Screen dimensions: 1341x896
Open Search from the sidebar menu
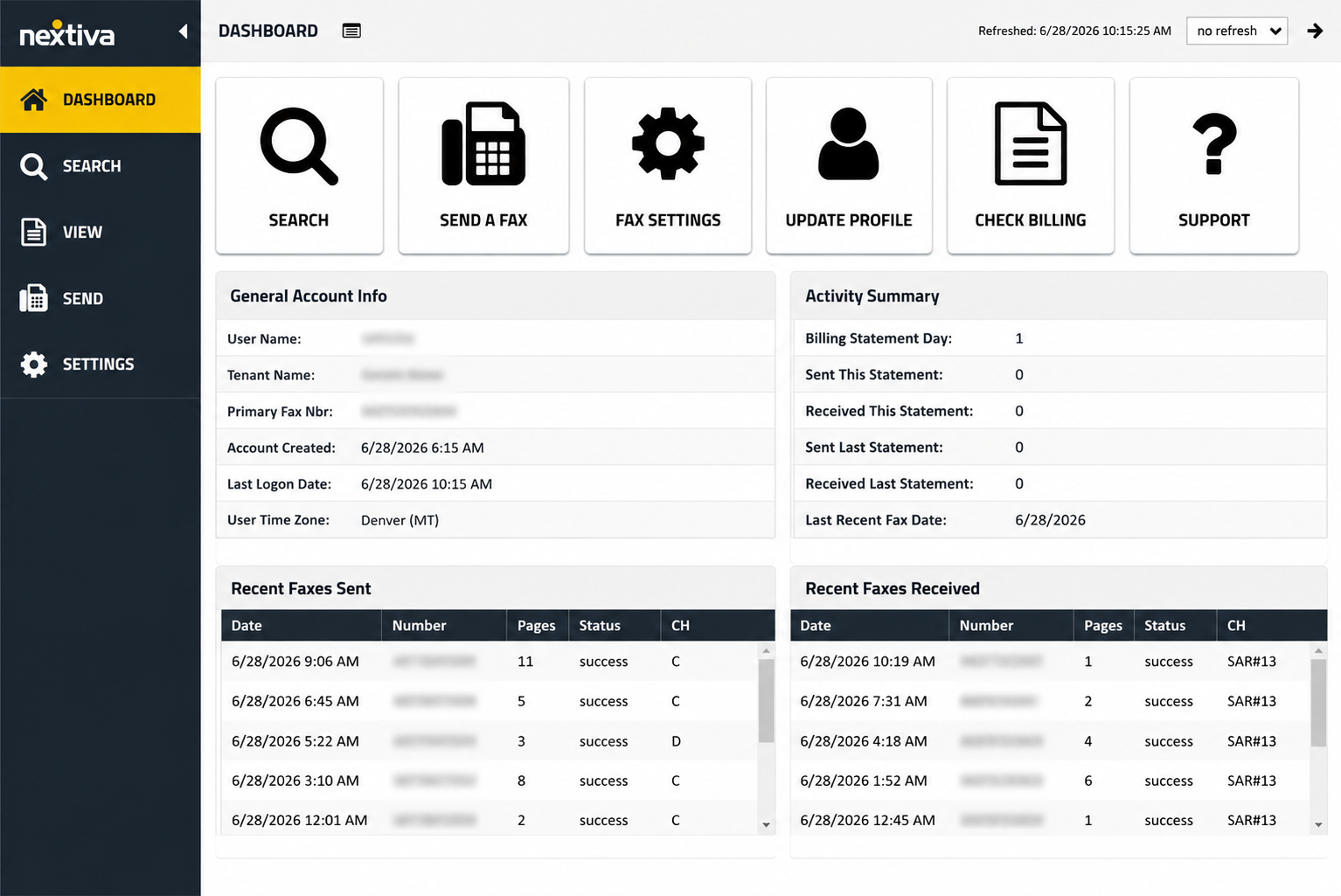tap(101, 166)
